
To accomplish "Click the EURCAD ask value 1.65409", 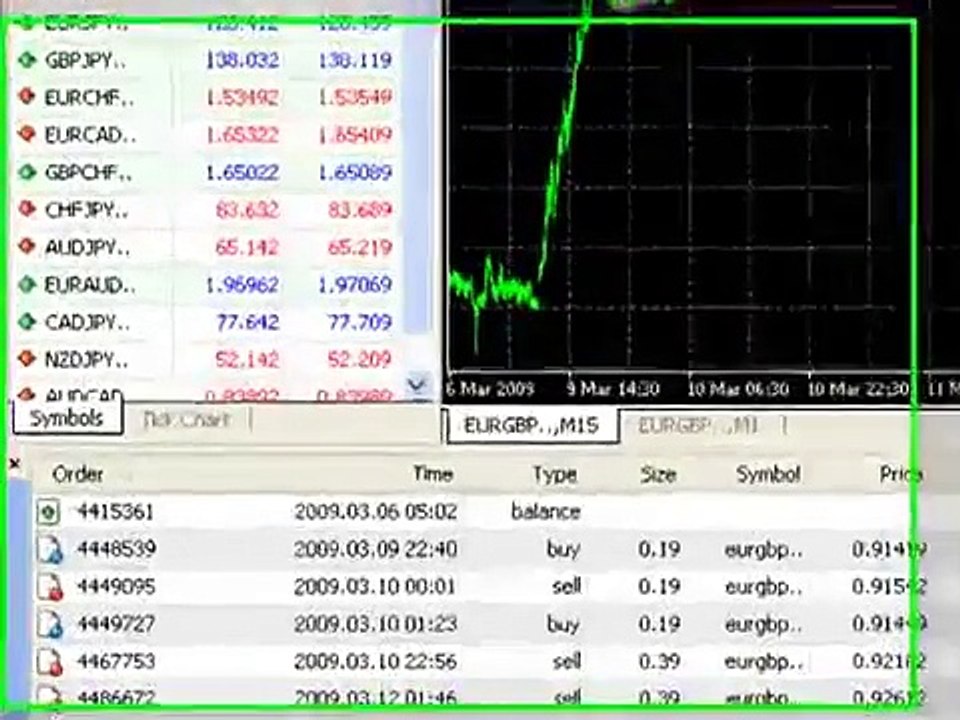I will (355, 135).
